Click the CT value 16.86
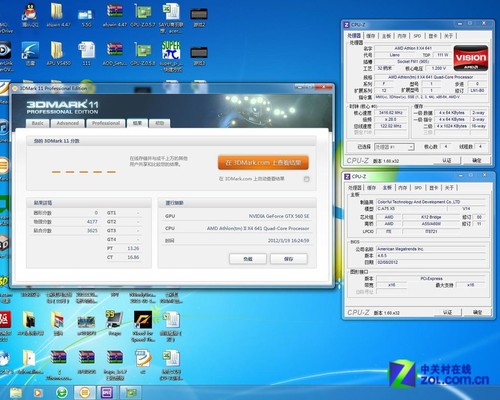500x400 pixels. point(133,257)
